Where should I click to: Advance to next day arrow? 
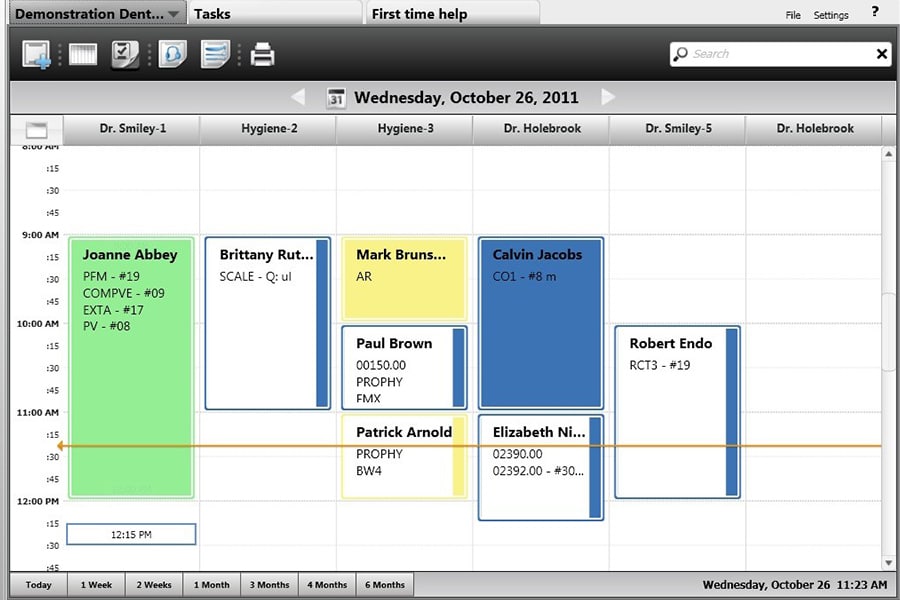608,97
